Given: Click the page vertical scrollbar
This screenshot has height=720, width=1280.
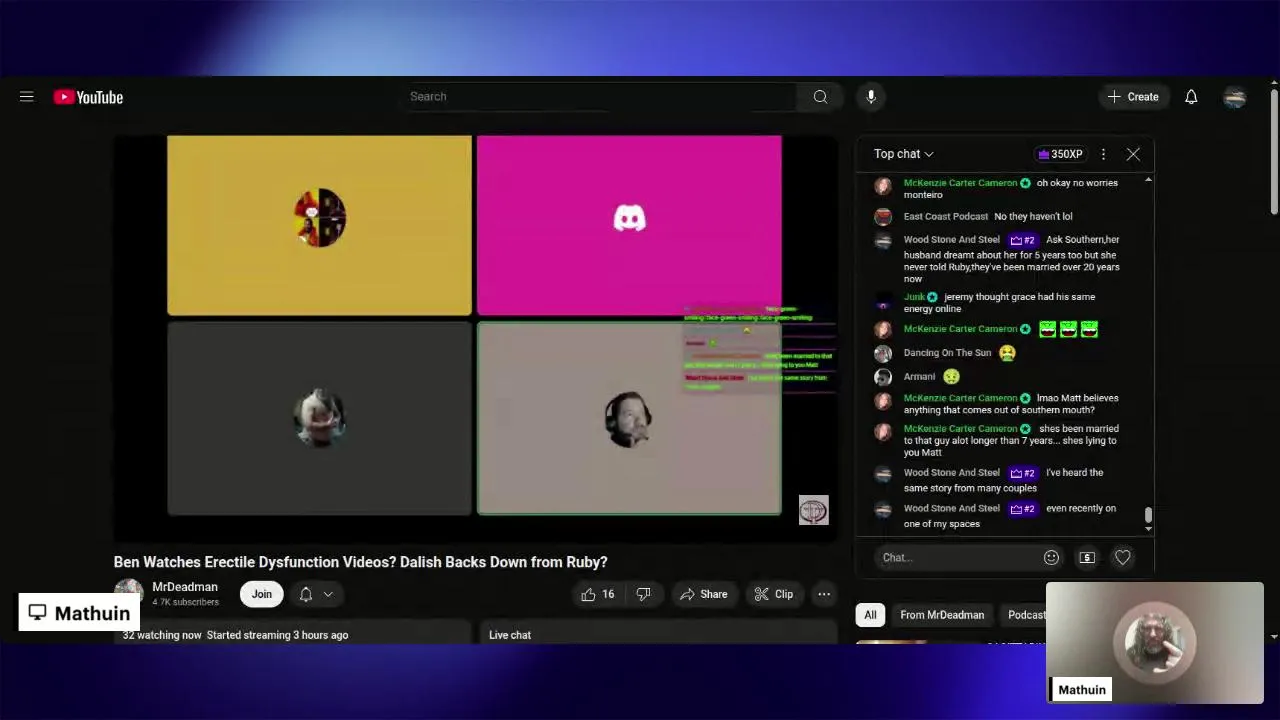Looking at the screenshot, I should tap(1274, 150).
